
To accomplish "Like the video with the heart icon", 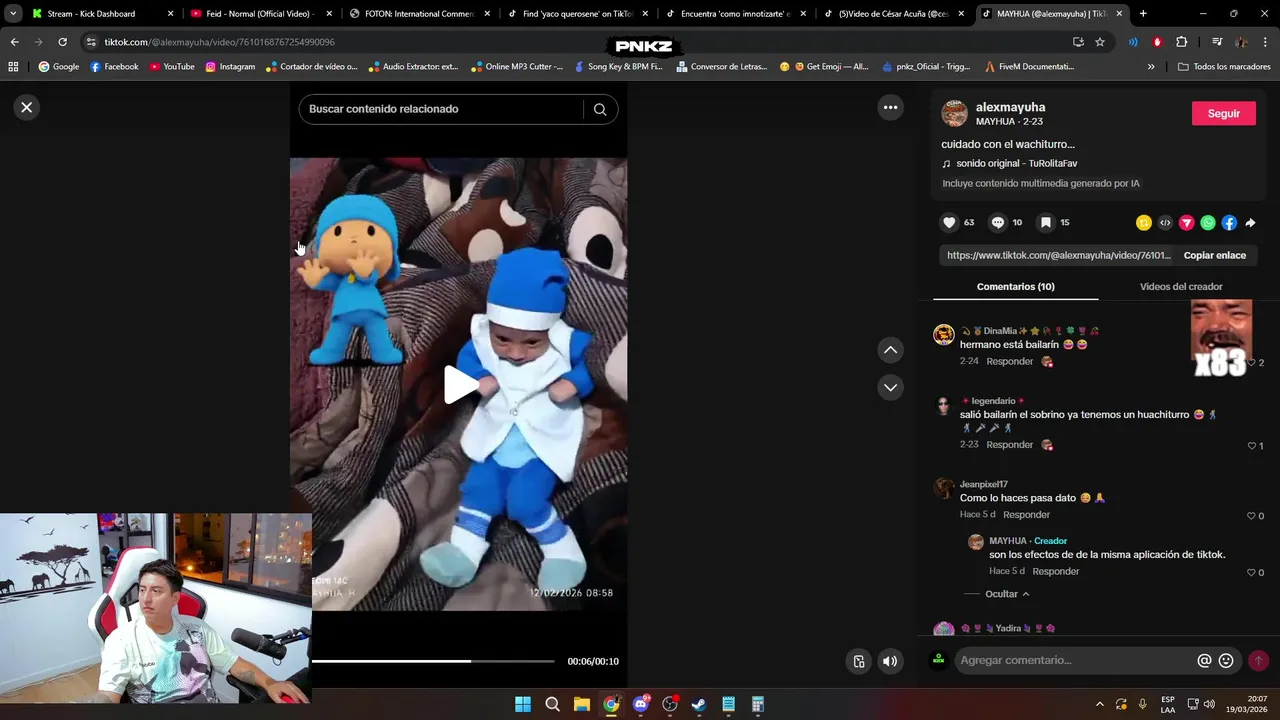I will [x=949, y=222].
